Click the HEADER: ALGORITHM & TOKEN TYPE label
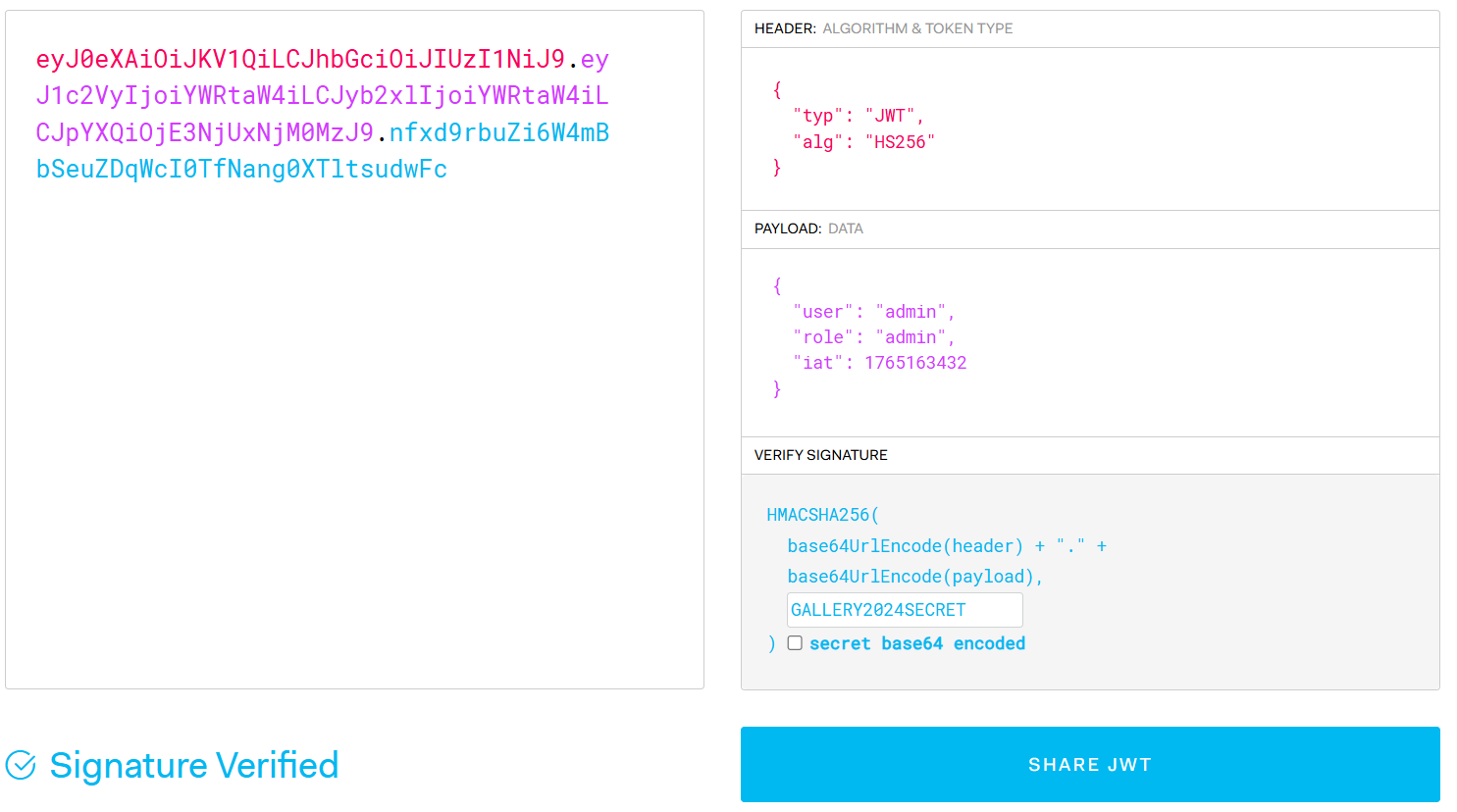Viewport: 1457px width, 812px height. click(883, 28)
